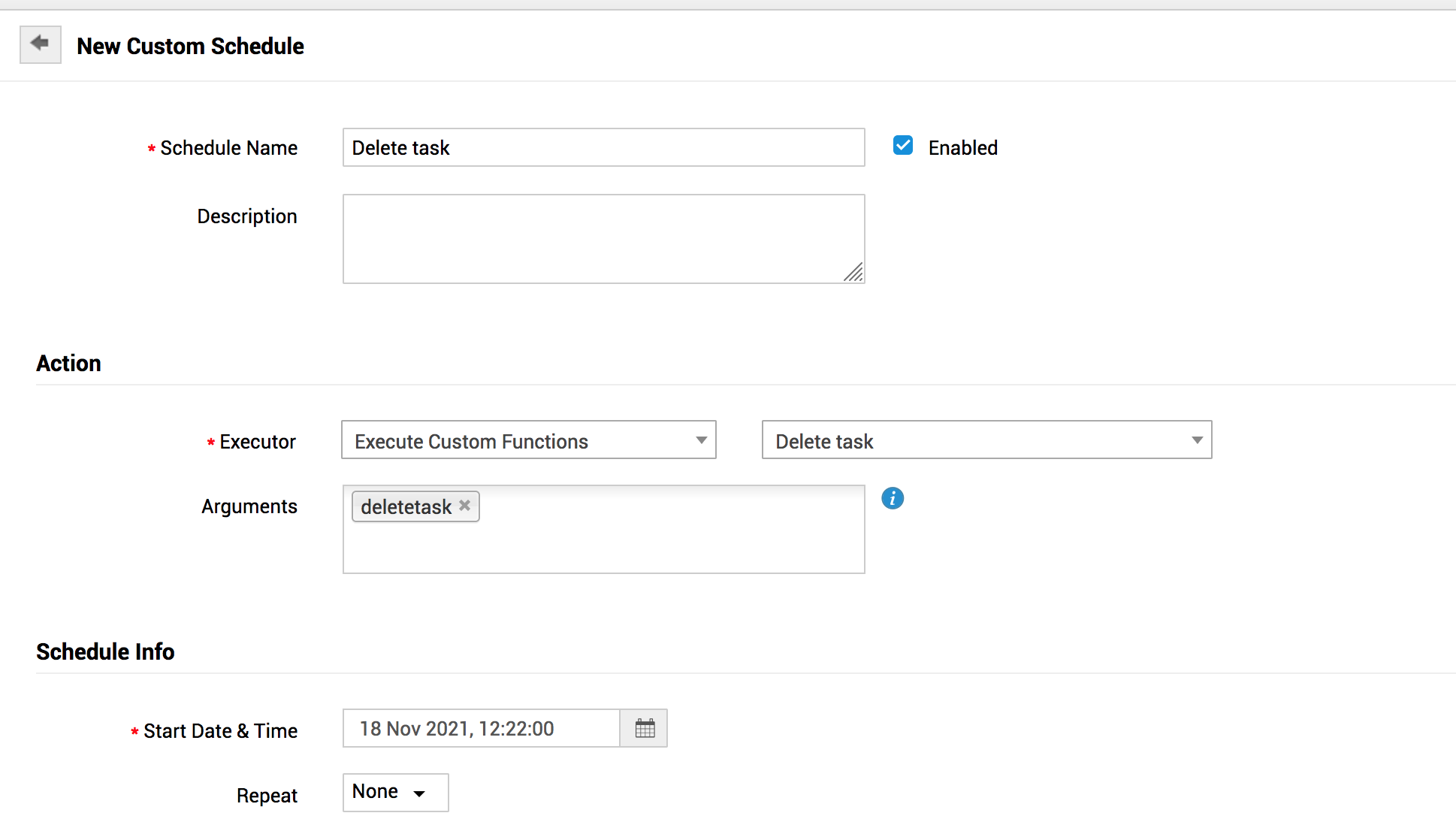Uncheck the Enabled checkbox
The width and height of the screenshot is (1456, 828).
pyautogui.click(x=903, y=146)
